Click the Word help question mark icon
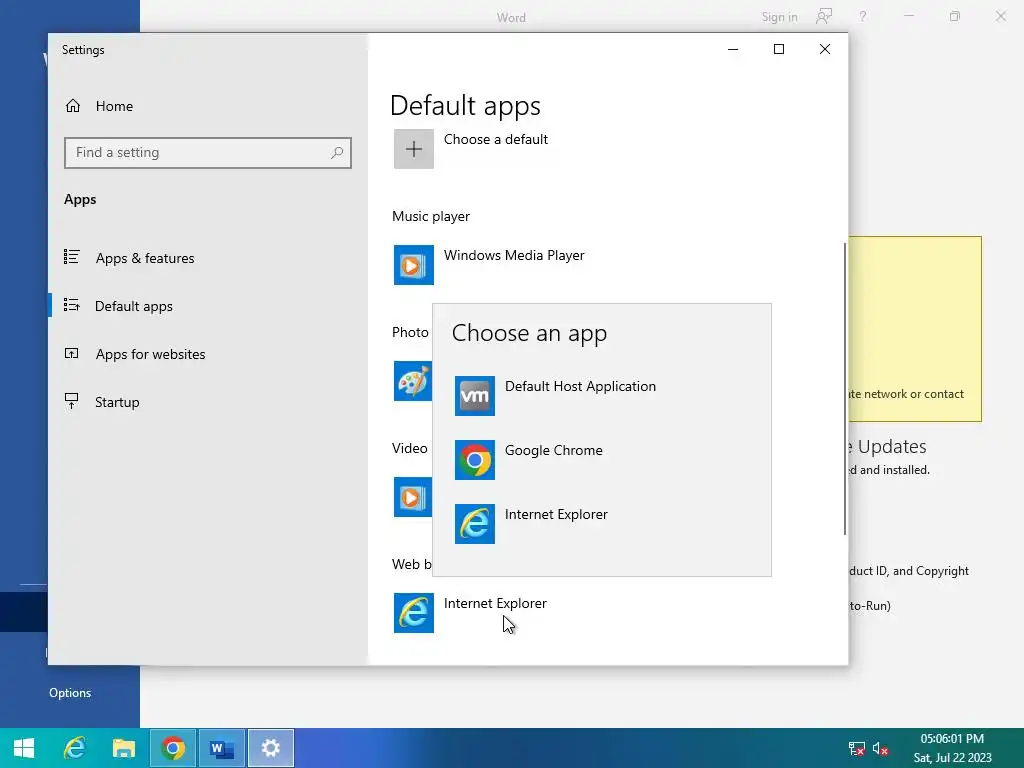This screenshot has width=1024, height=768. coord(863,16)
